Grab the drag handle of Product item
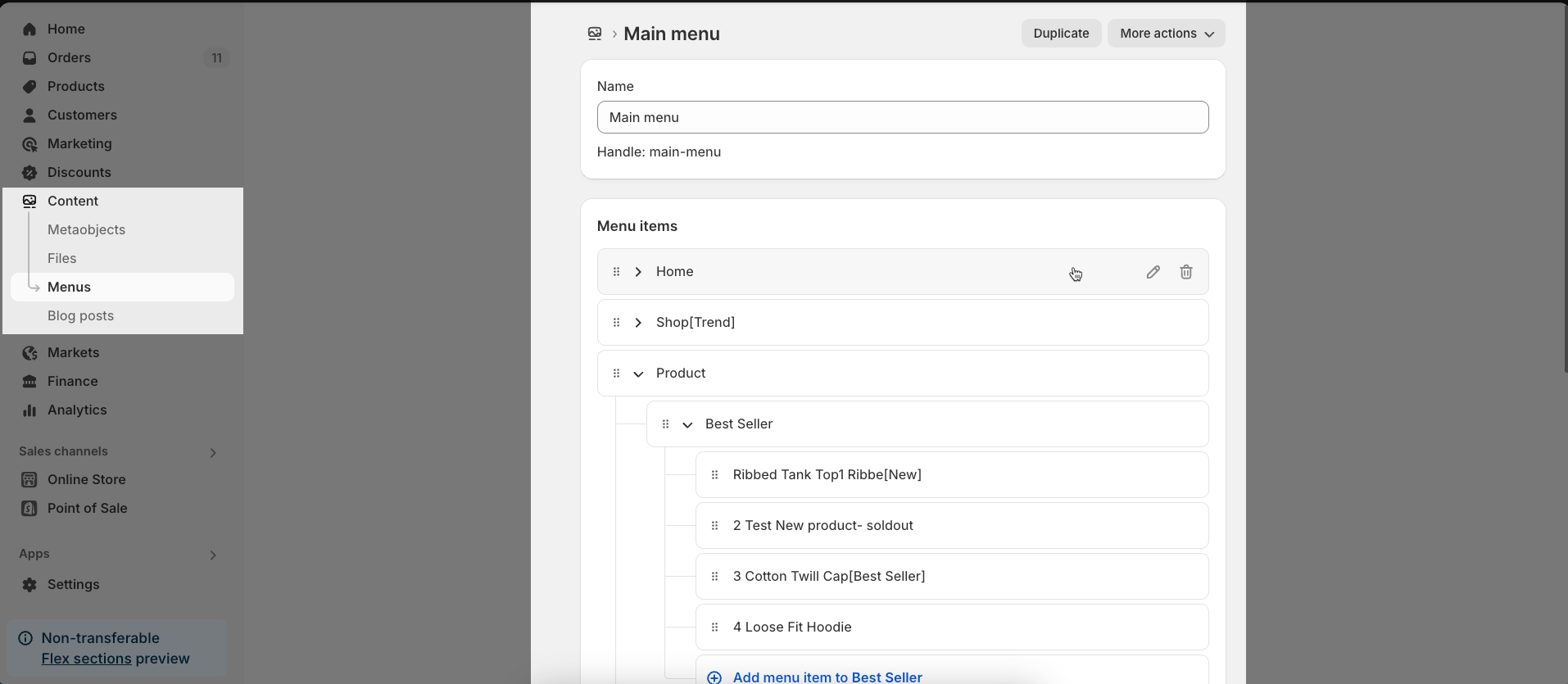Viewport: 1568px width, 684px height. [x=617, y=374]
